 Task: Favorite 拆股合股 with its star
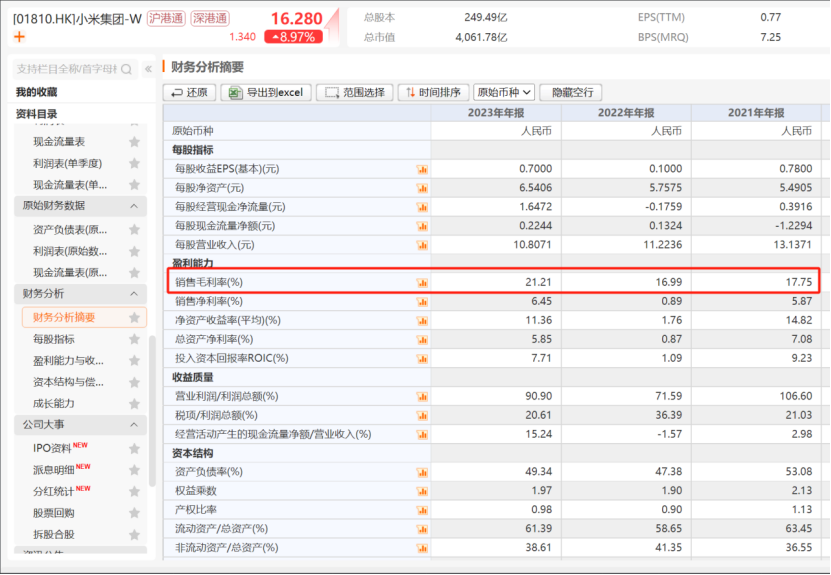[x=135, y=535]
